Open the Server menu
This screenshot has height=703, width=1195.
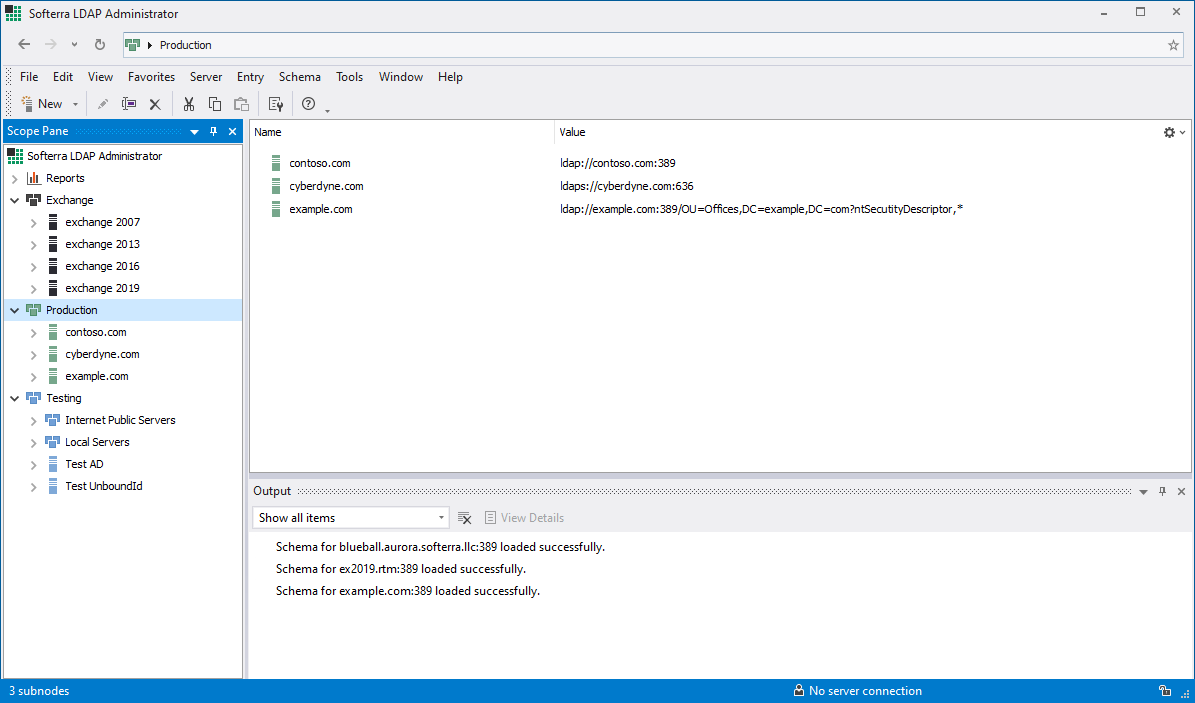click(206, 77)
